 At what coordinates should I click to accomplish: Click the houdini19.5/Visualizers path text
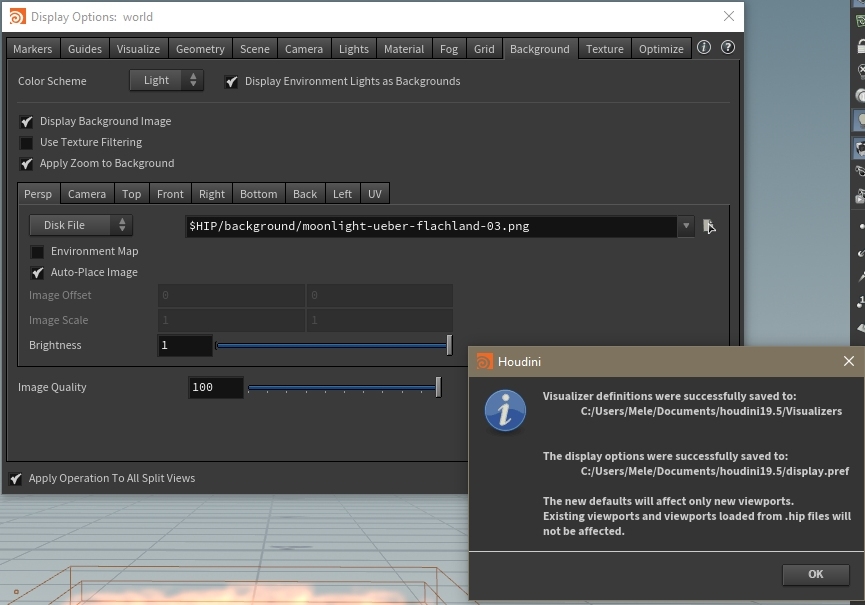point(711,411)
